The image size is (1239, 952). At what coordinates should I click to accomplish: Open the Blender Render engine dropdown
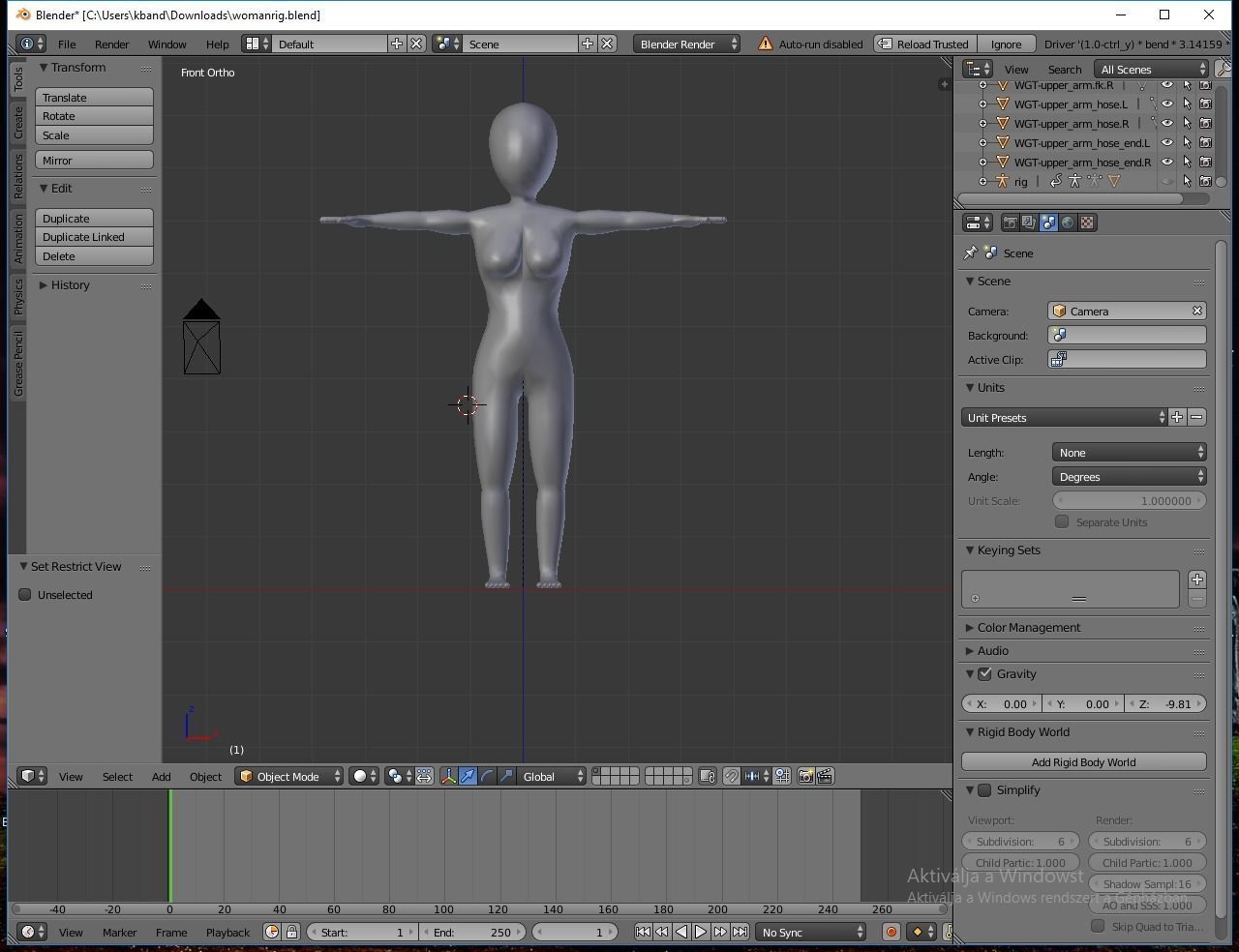point(687,44)
